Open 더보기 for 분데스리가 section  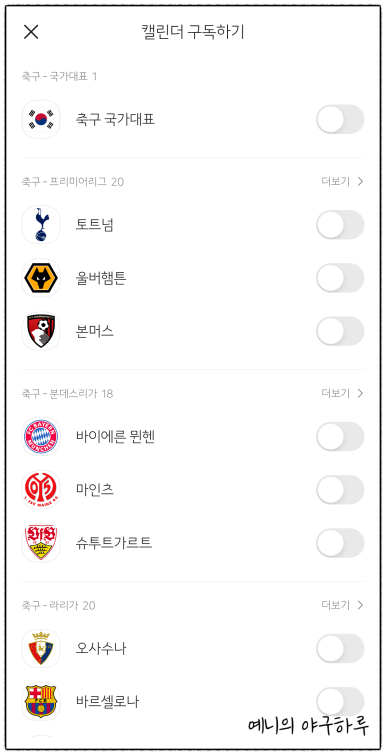[343, 393]
